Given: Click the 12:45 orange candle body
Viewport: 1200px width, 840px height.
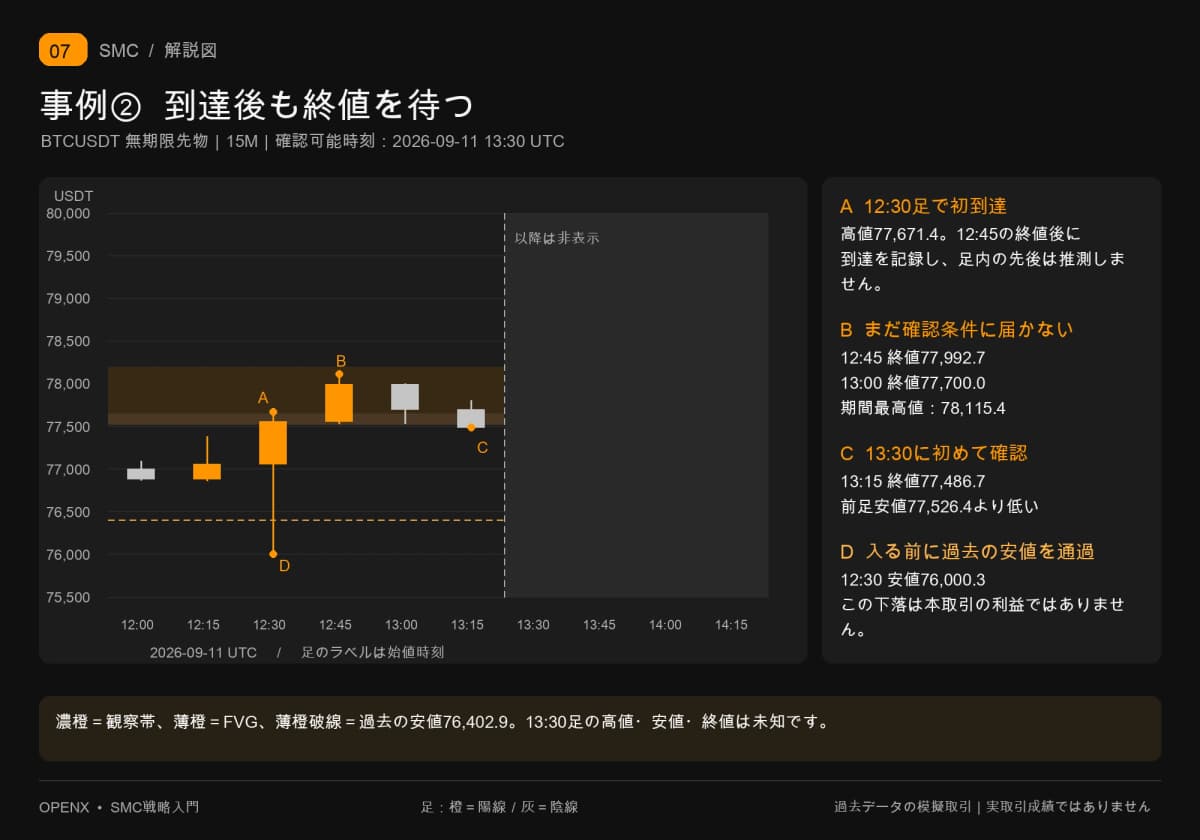Looking at the screenshot, I should (339, 403).
